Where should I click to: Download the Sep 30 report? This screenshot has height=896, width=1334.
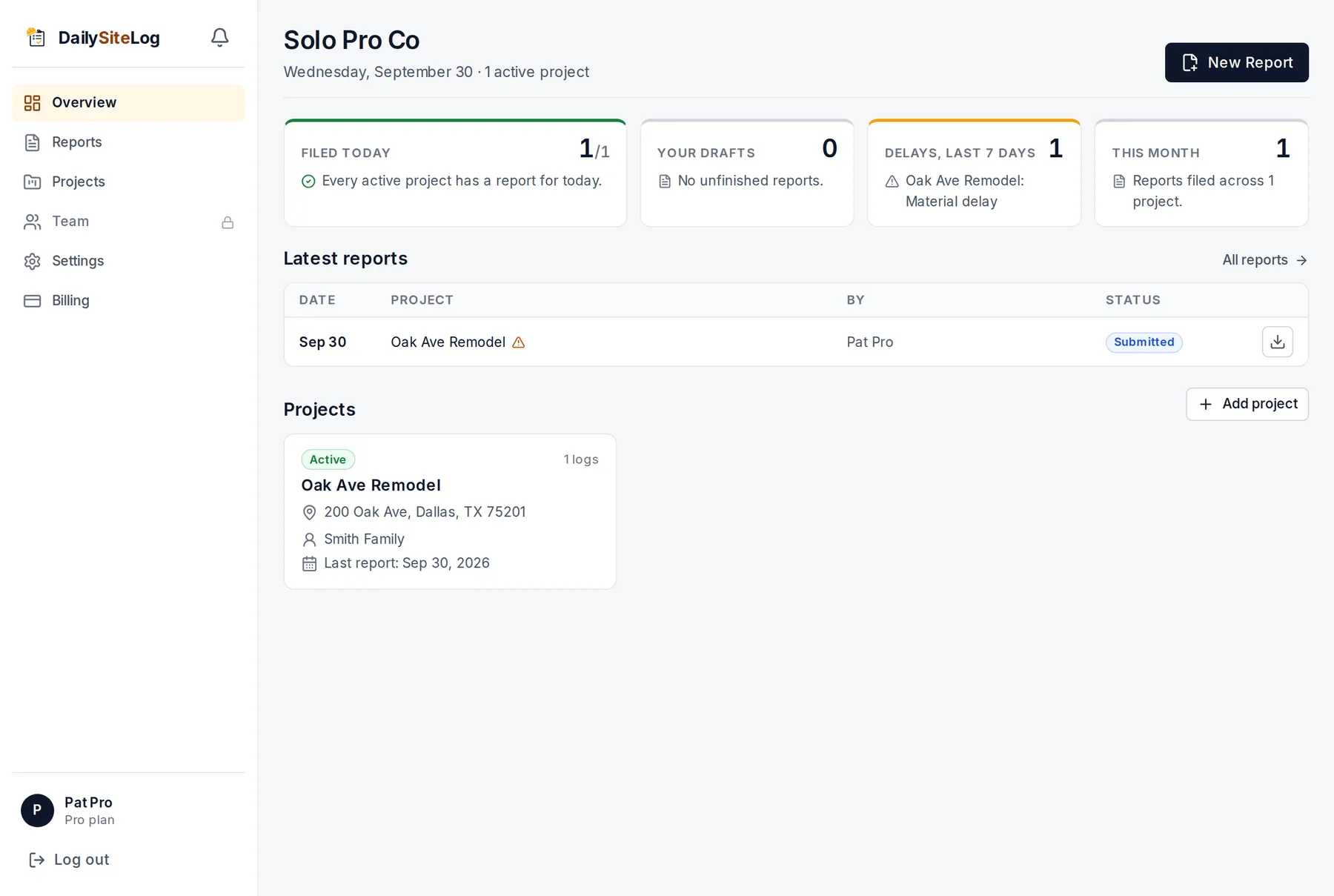click(x=1277, y=342)
